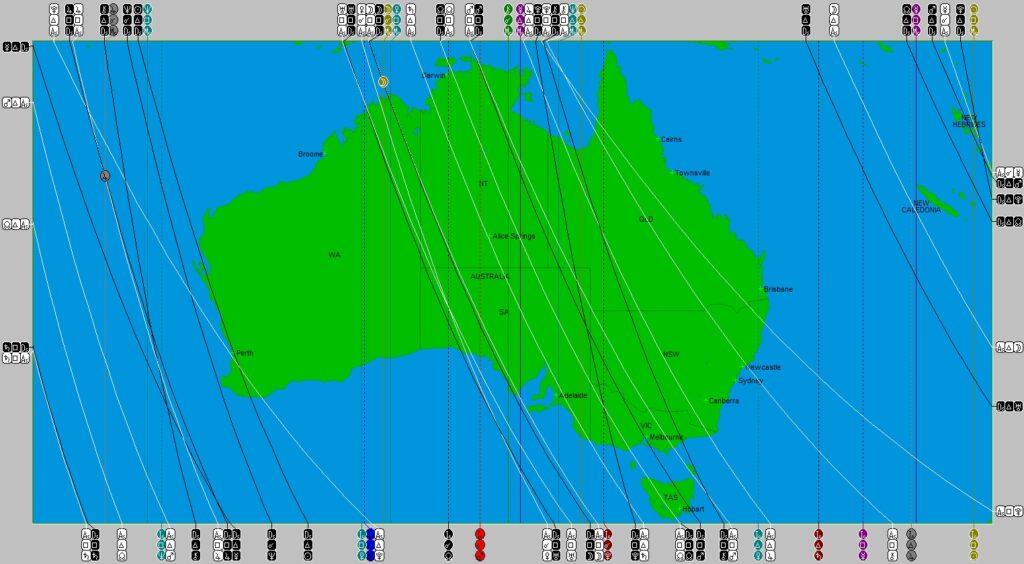Click the purple marker stack below the map
This screenshot has width=1024, height=564.
(863, 544)
